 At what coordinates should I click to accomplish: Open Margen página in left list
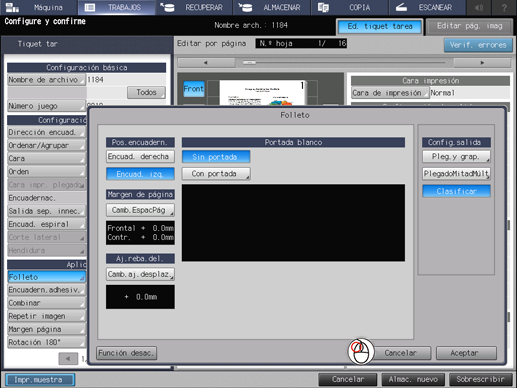pyautogui.click(x=46, y=329)
